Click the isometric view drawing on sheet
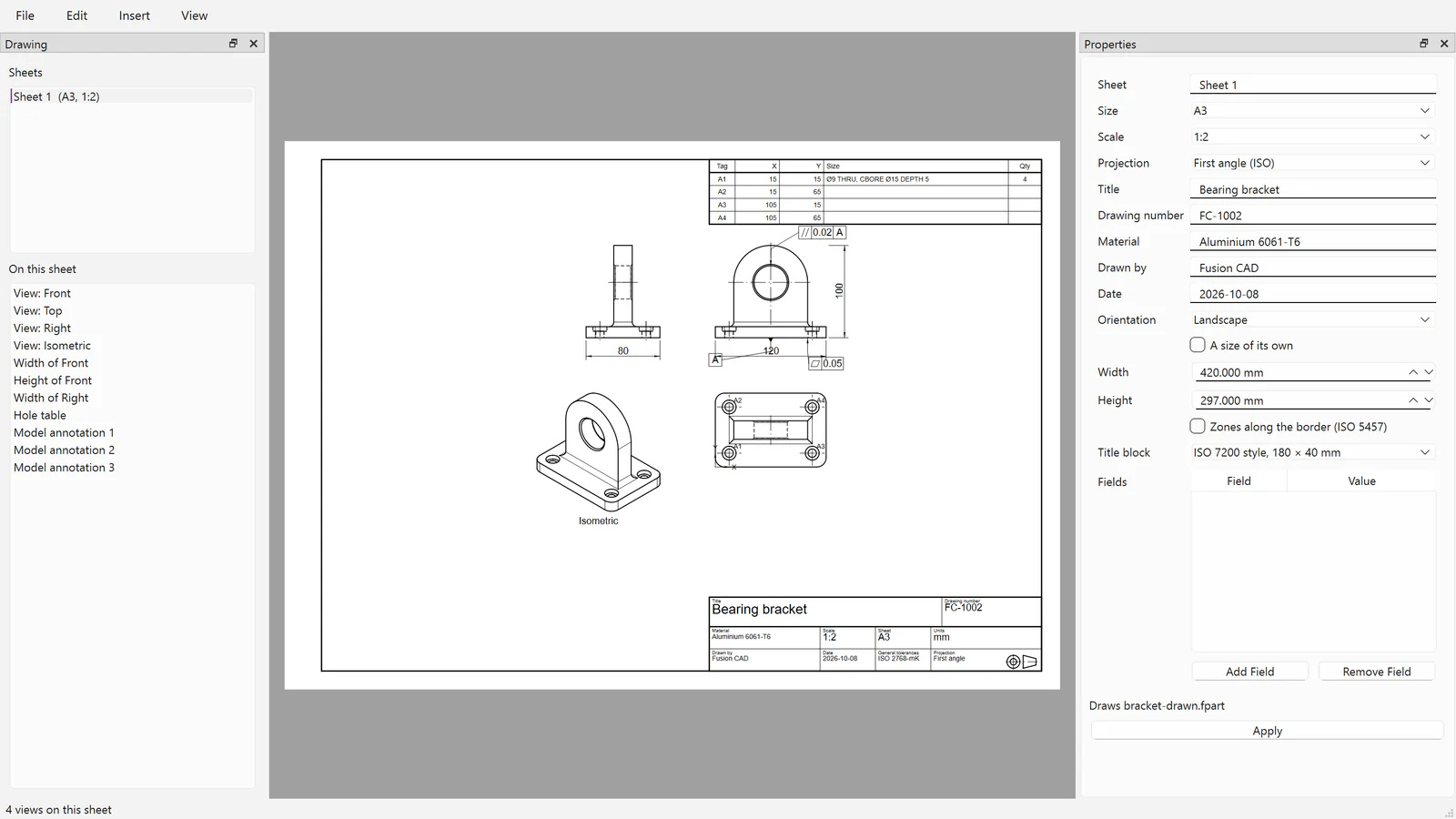The width and height of the screenshot is (1456, 819). point(598,451)
